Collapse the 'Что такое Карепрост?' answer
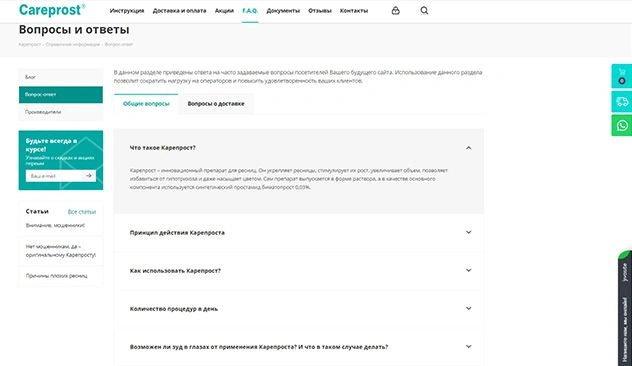The image size is (632, 366). point(468,148)
